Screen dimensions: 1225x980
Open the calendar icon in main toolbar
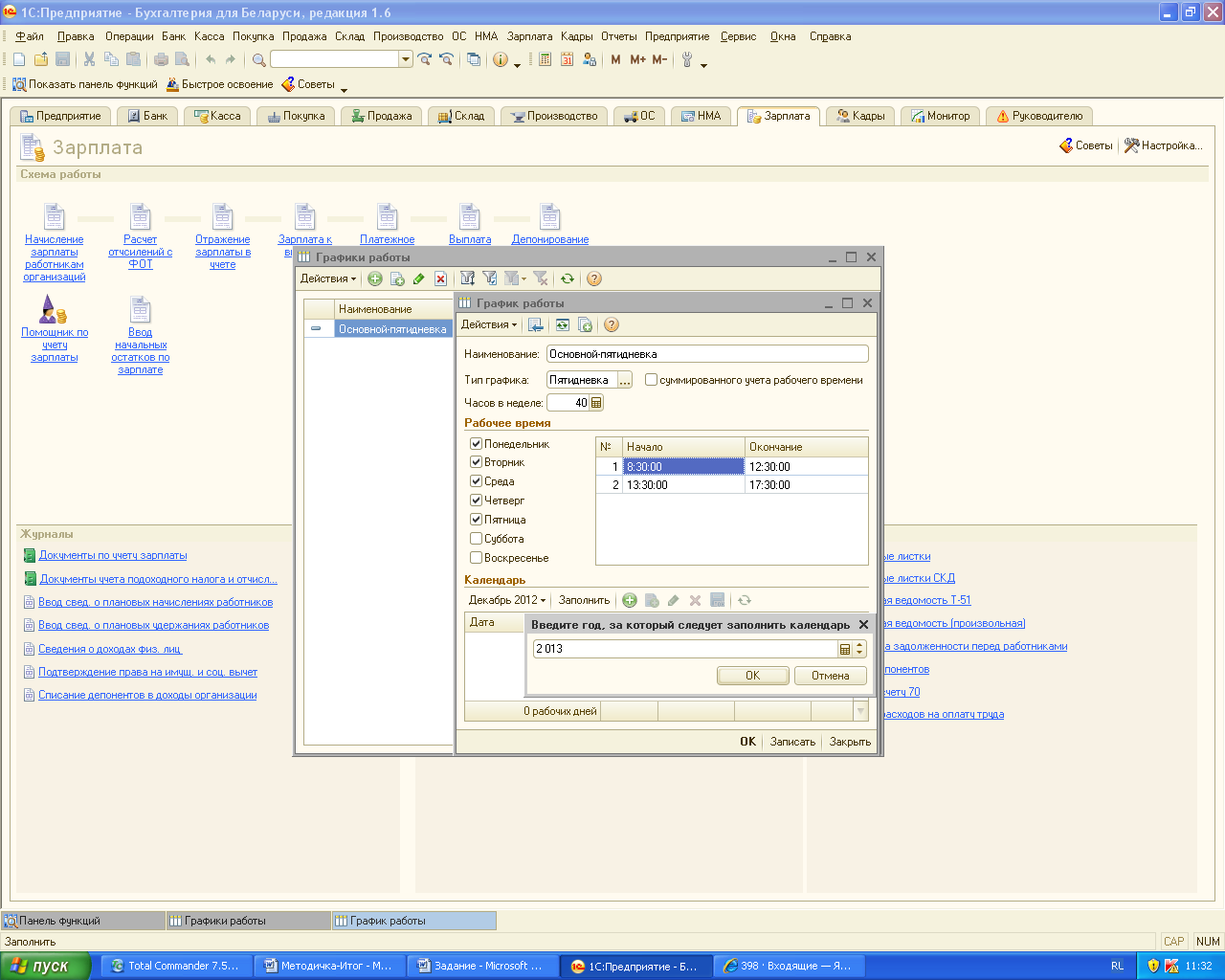click(x=567, y=59)
